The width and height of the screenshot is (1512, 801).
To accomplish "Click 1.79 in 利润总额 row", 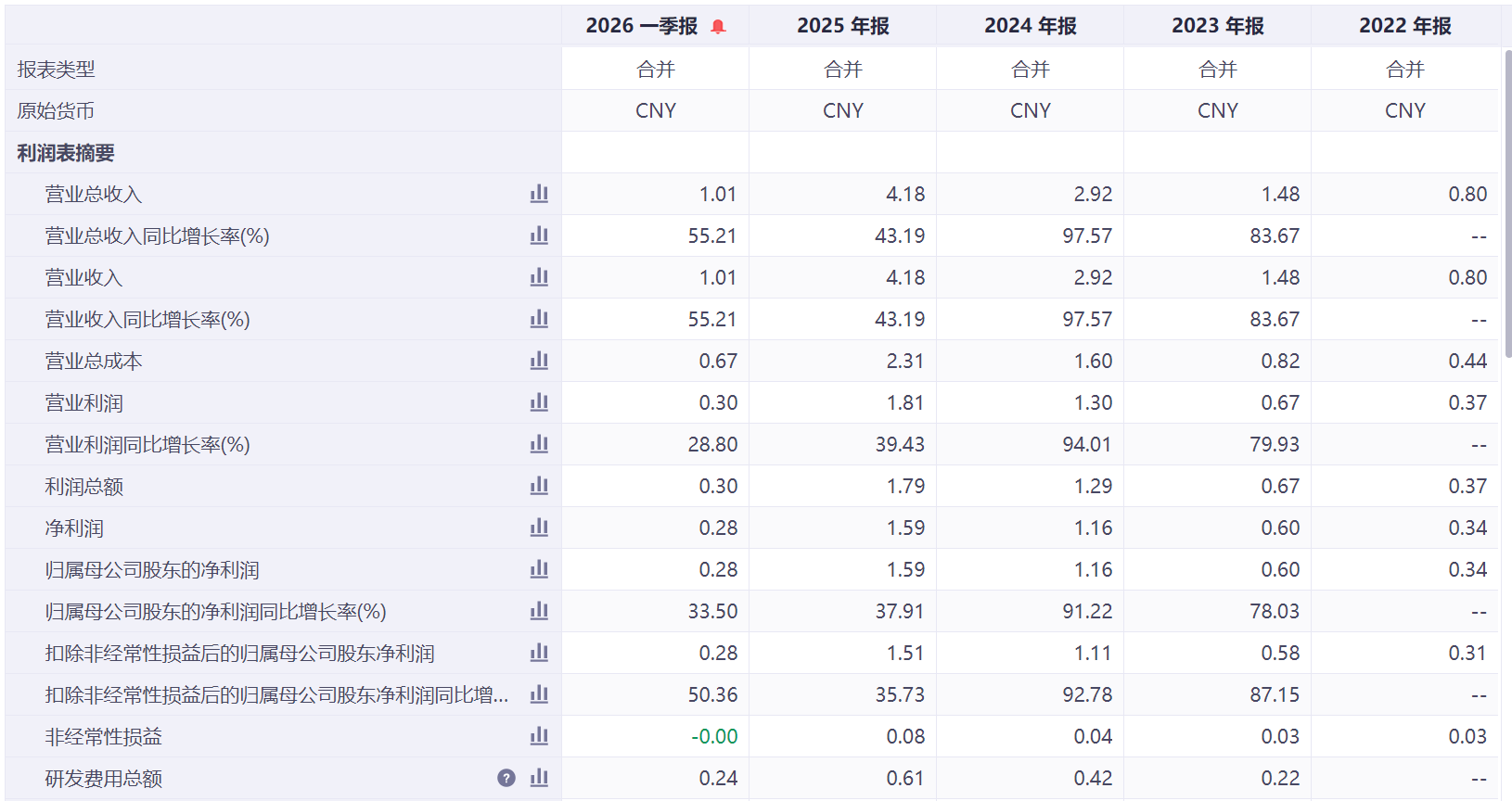I will (x=905, y=487).
